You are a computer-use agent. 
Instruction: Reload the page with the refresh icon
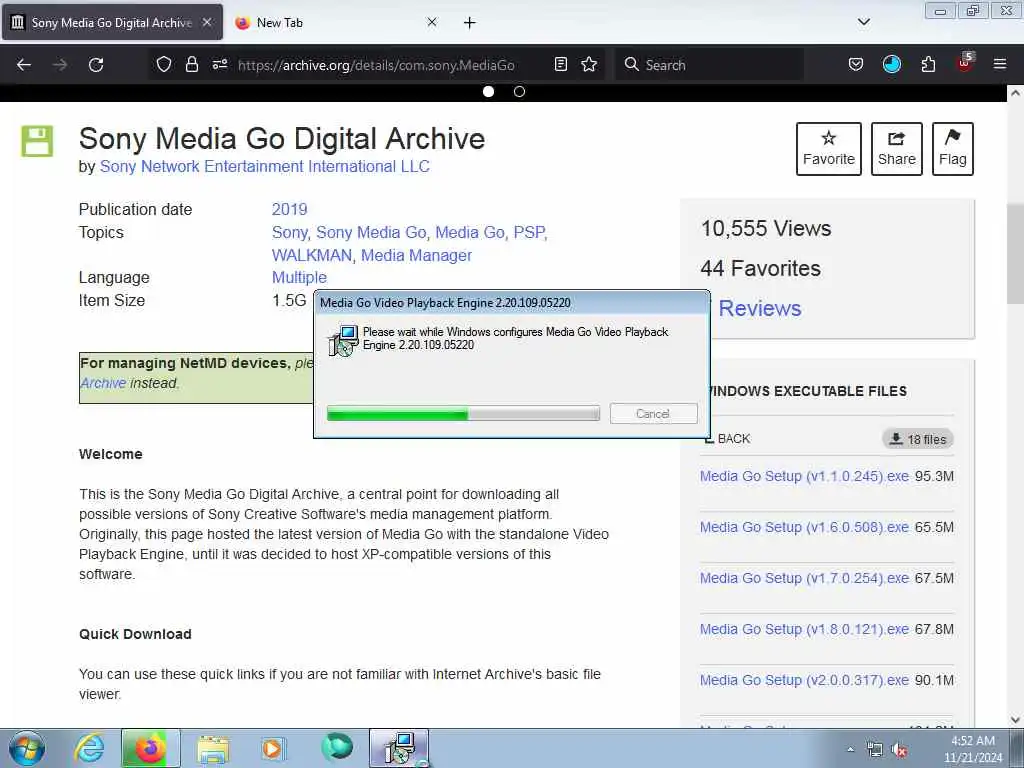point(96,65)
